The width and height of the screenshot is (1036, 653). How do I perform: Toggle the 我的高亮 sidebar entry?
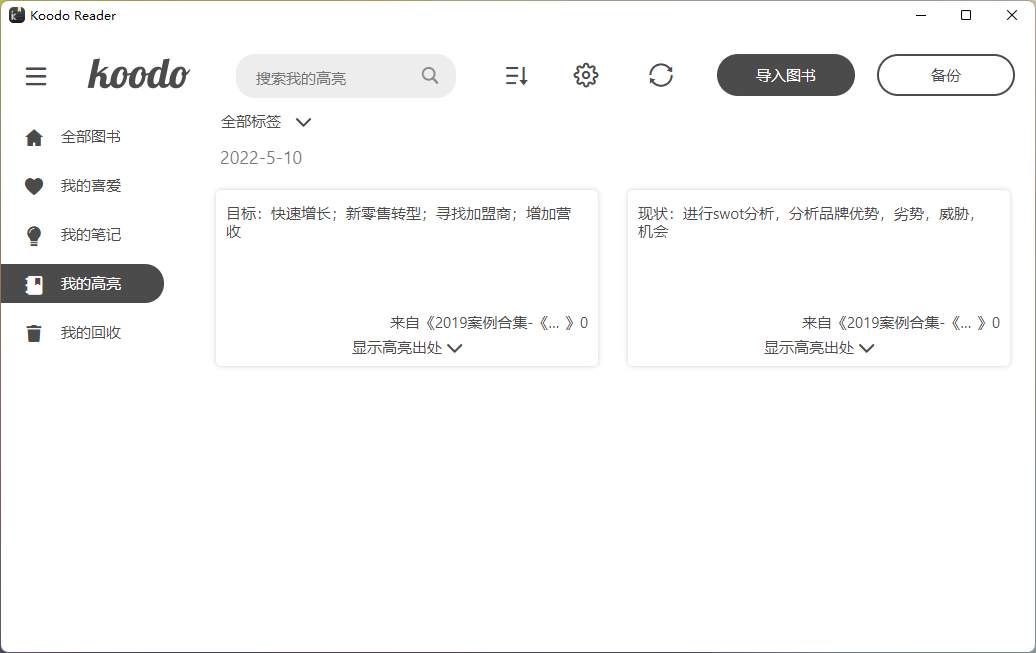84,283
